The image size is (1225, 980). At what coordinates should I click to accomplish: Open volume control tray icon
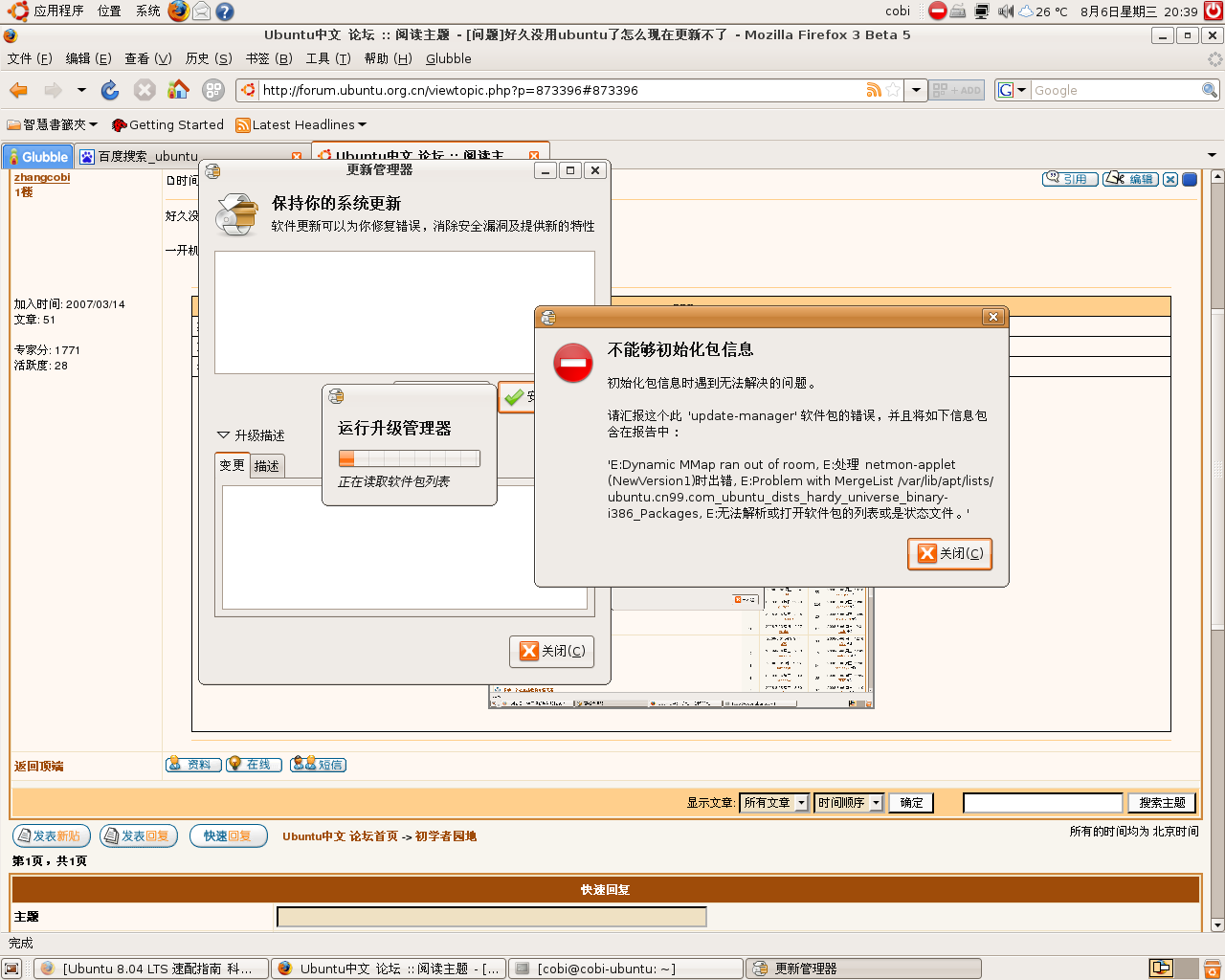coord(1005,11)
